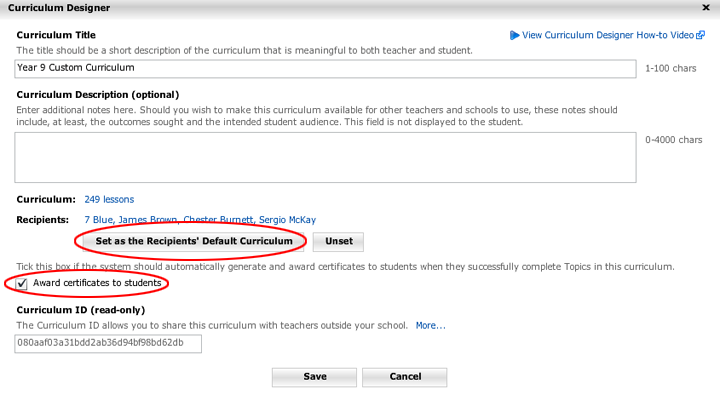Select the read-only Curriculum ID field
This screenshot has height=395, width=720.
(108, 344)
